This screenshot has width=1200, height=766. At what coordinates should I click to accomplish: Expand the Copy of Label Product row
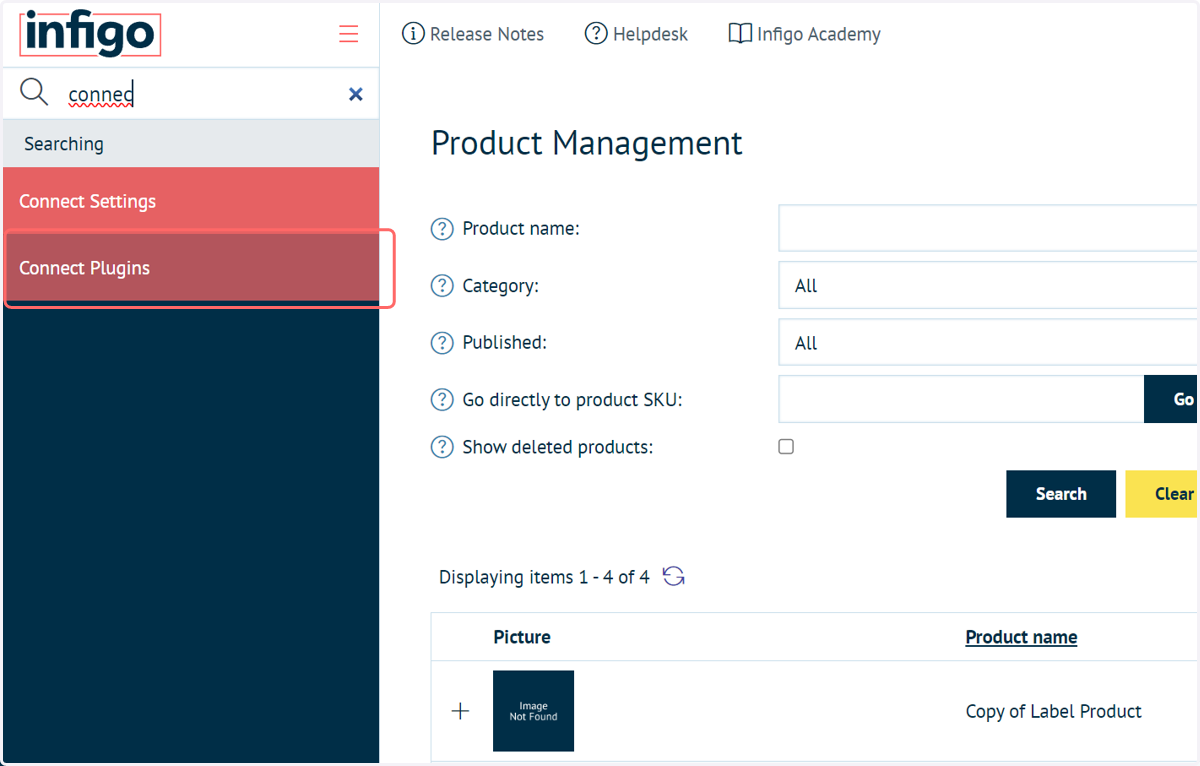tap(460, 711)
